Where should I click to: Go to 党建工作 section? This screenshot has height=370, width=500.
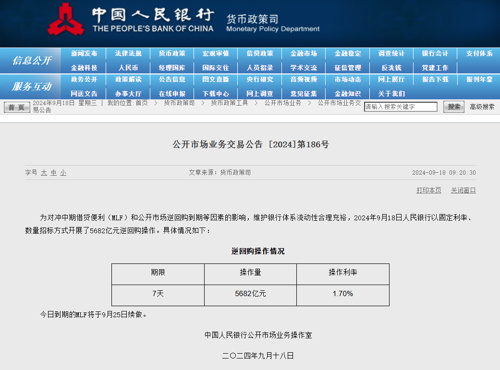tap(435, 68)
